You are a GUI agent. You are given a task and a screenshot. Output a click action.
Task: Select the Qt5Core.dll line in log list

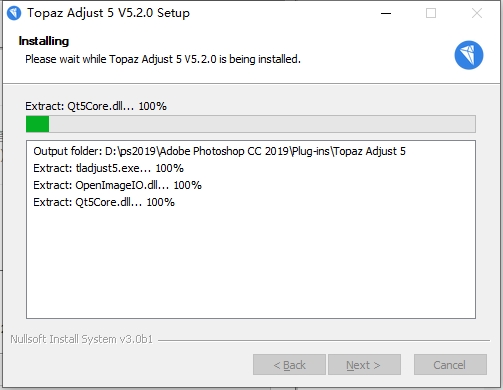(x=104, y=202)
